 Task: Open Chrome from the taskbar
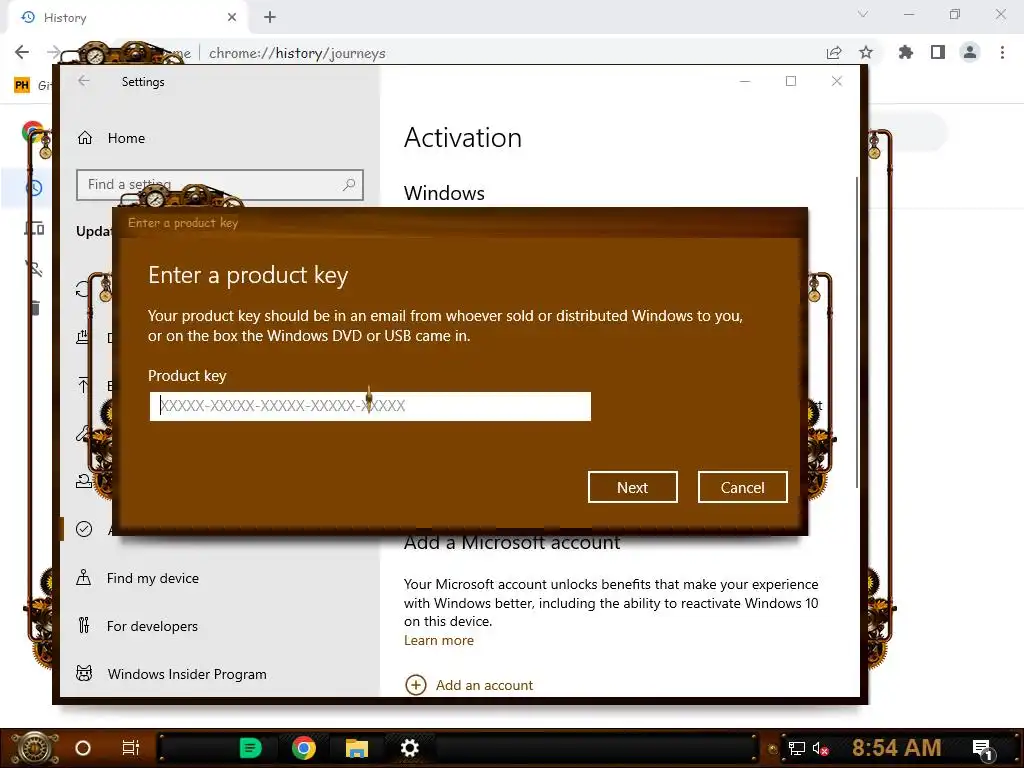click(304, 748)
